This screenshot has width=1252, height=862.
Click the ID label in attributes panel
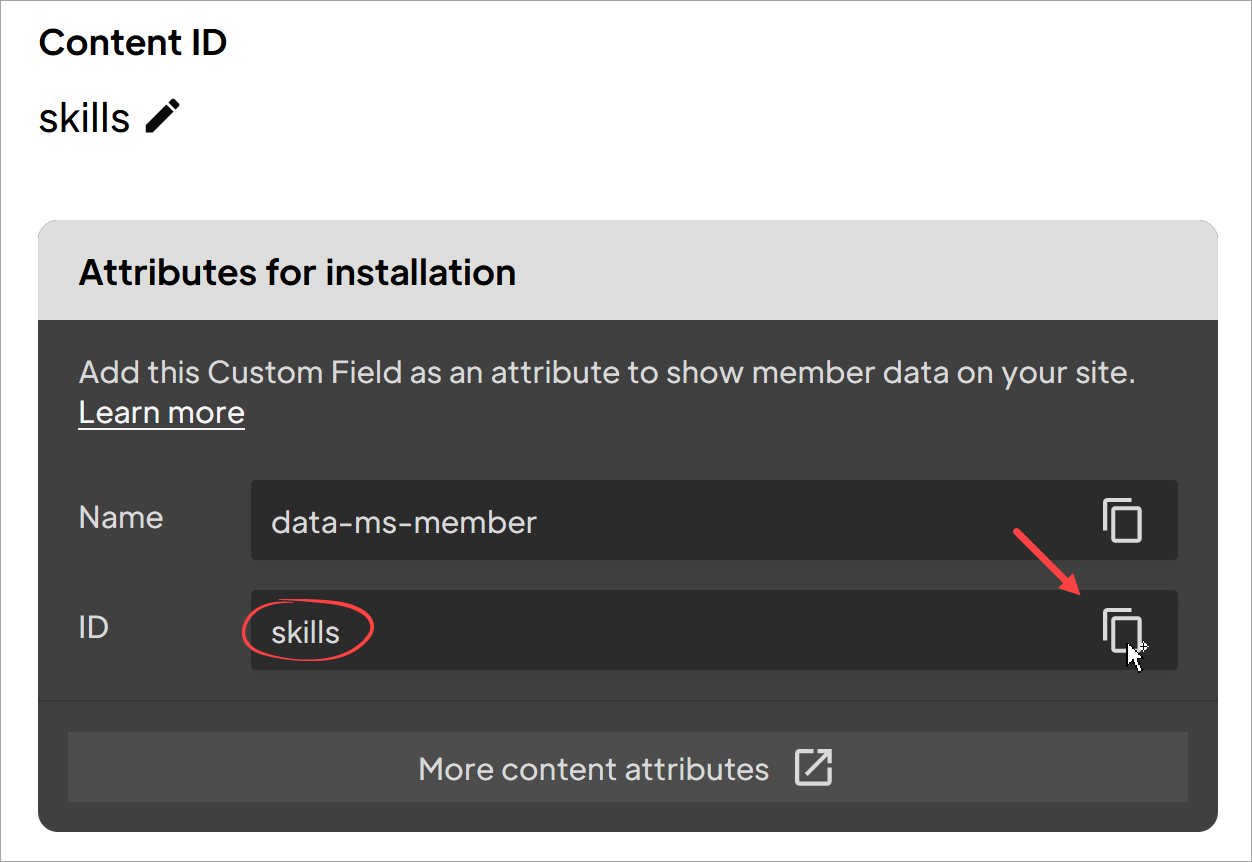click(x=93, y=628)
